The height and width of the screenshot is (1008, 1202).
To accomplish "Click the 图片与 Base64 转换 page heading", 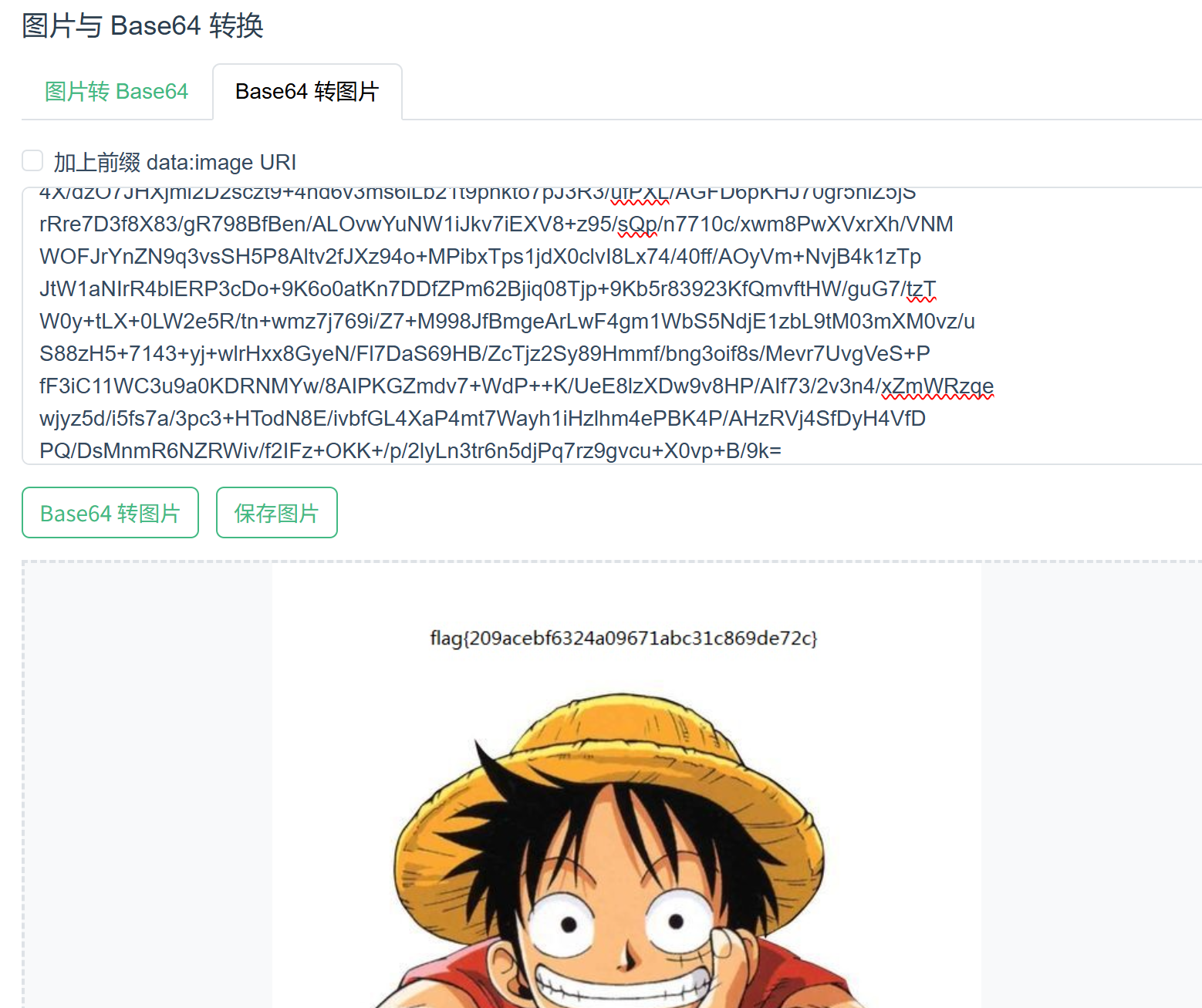I will [x=143, y=26].
